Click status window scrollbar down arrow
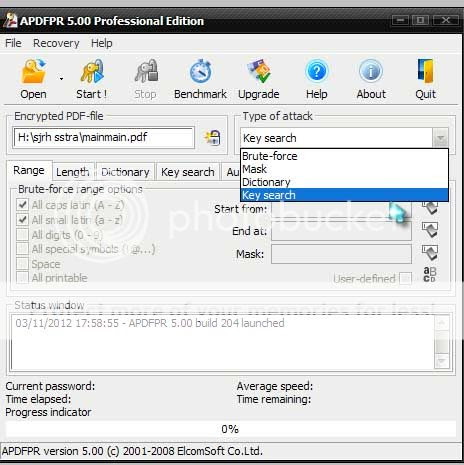The height and width of the screenshot is (465, 464). (442, 361)
